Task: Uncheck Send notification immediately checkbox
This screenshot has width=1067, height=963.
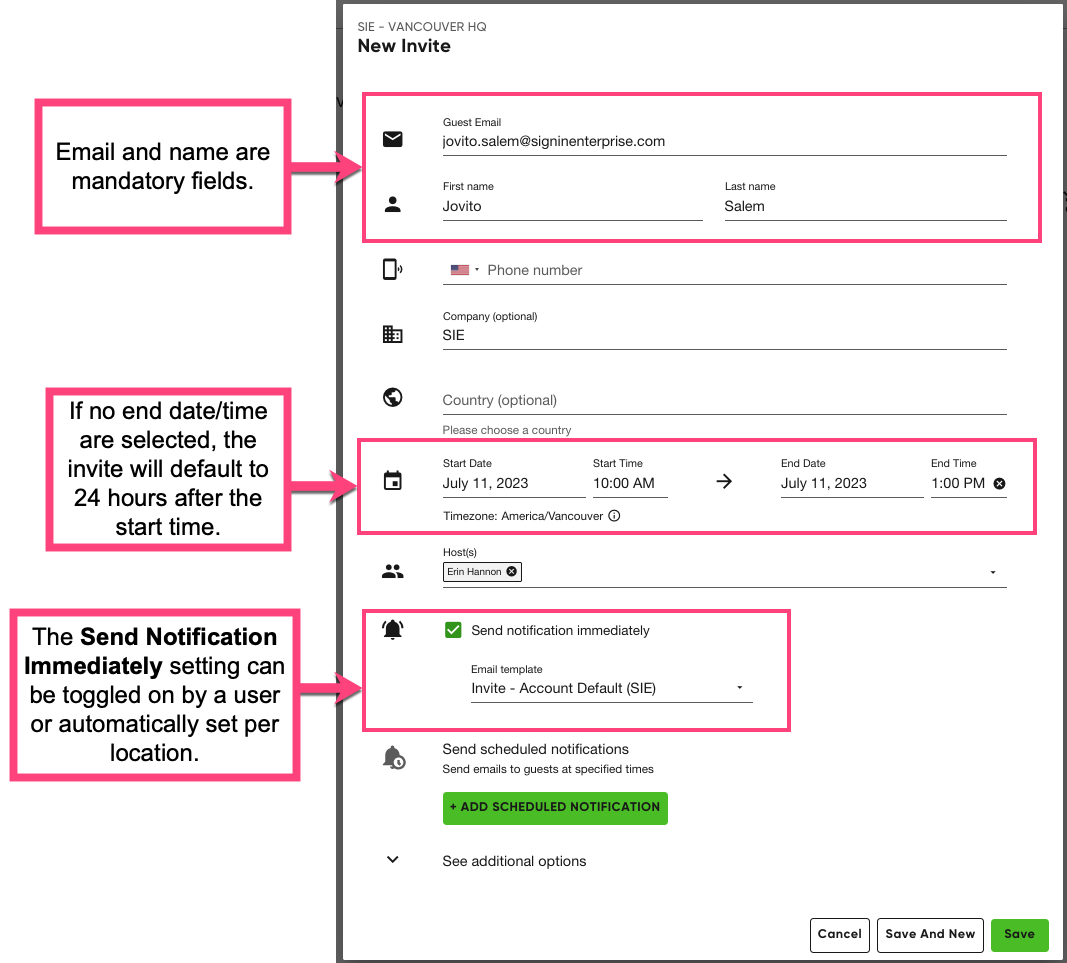Action: 453,630
